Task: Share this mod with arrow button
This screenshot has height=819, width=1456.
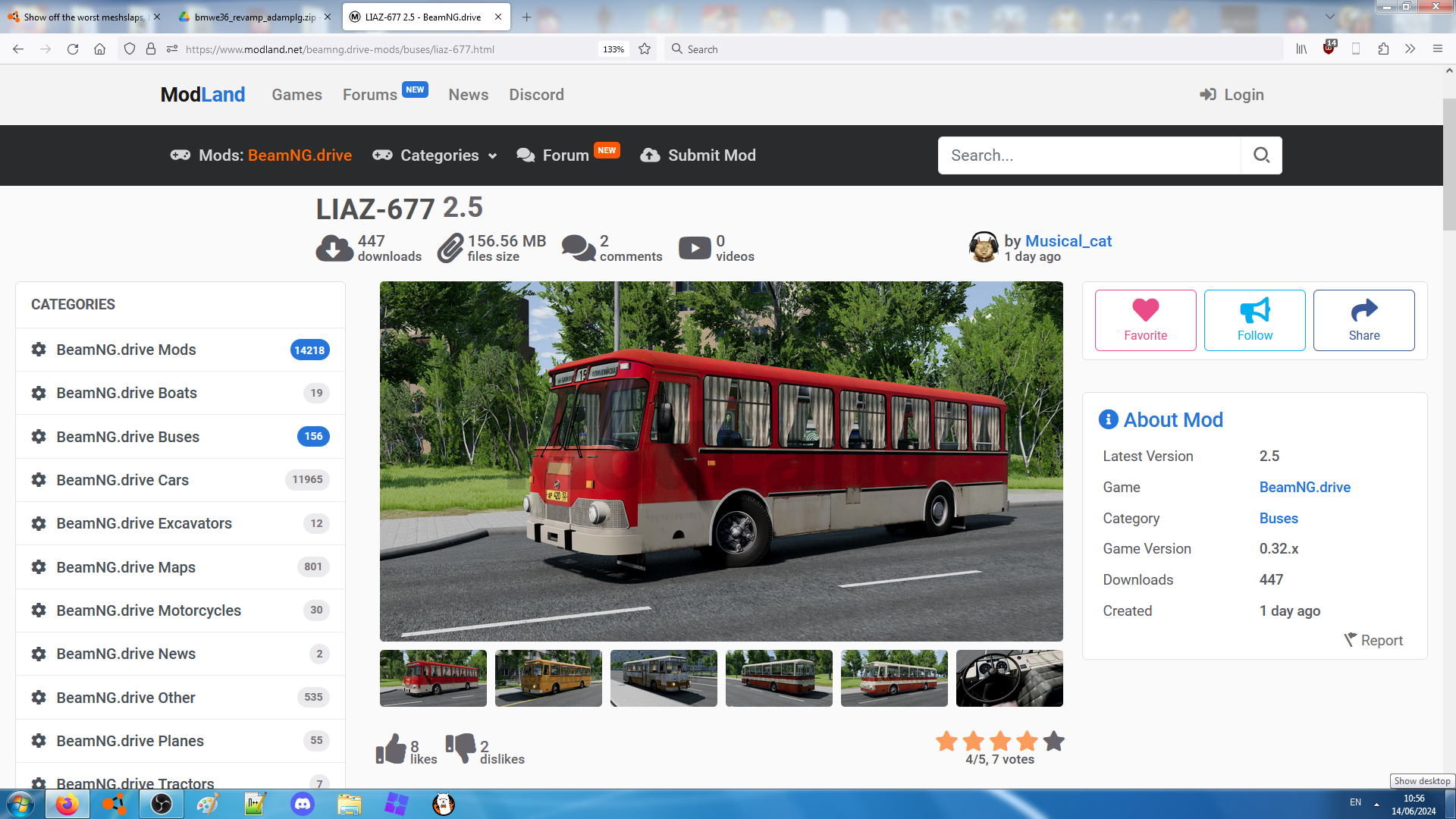Action: (1363, 320)
